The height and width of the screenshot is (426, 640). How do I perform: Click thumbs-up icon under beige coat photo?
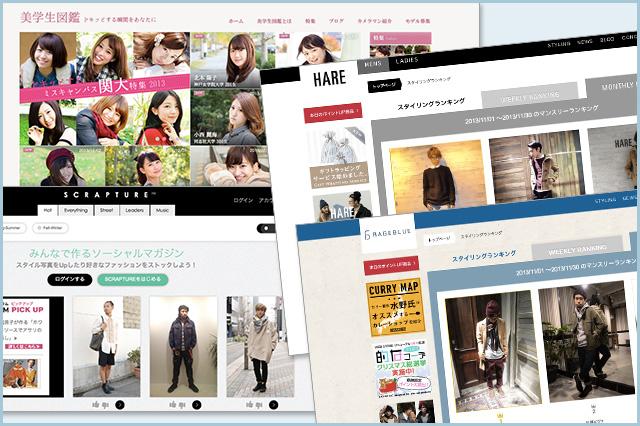(x=249, y=405)
